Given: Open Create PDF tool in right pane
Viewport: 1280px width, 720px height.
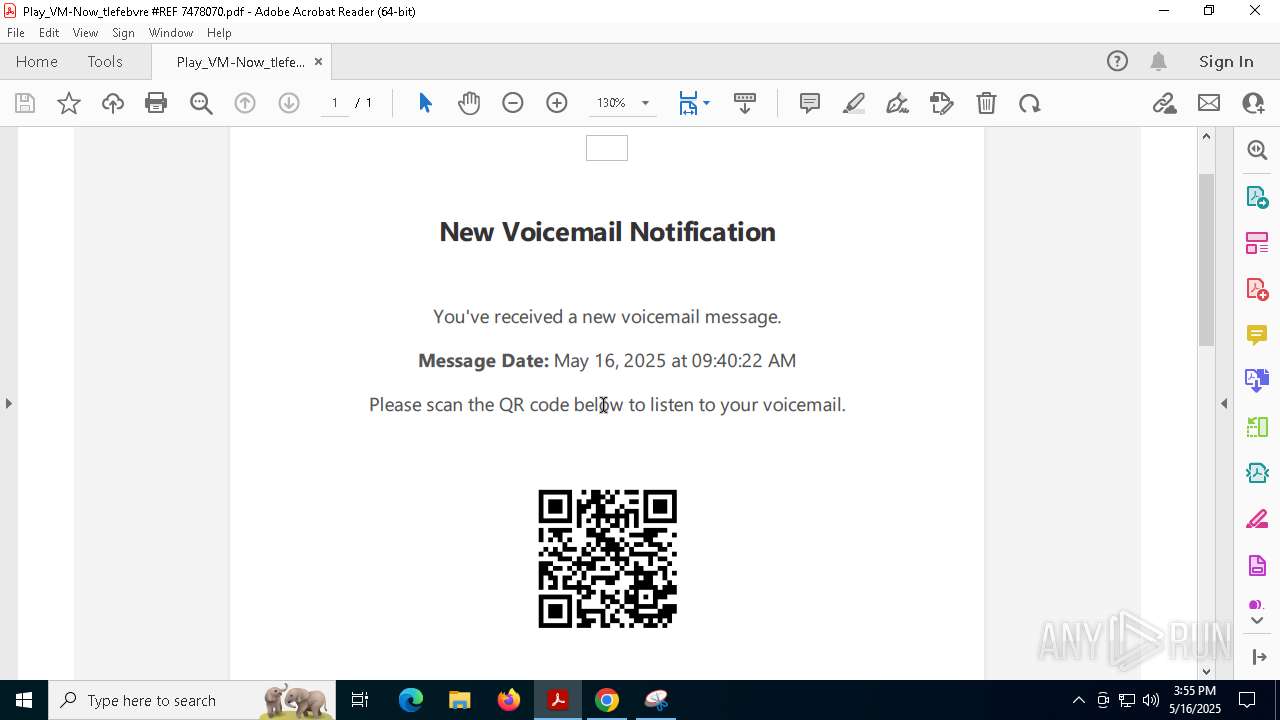Looking at the screenshot, I should pyautogui.click(x=1257, y=289).
